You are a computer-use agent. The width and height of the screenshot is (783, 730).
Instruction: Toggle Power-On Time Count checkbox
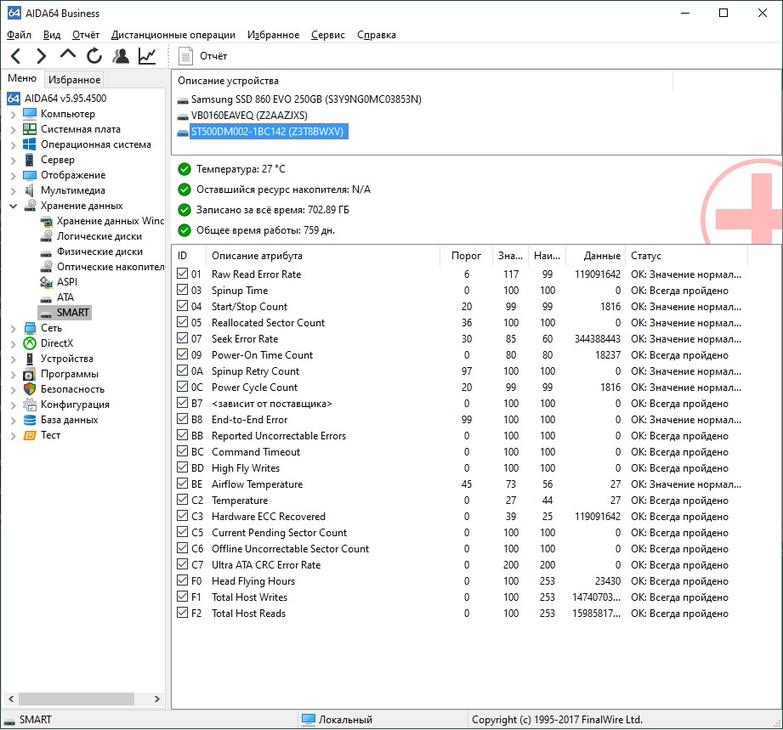click(x=182, y=354)
